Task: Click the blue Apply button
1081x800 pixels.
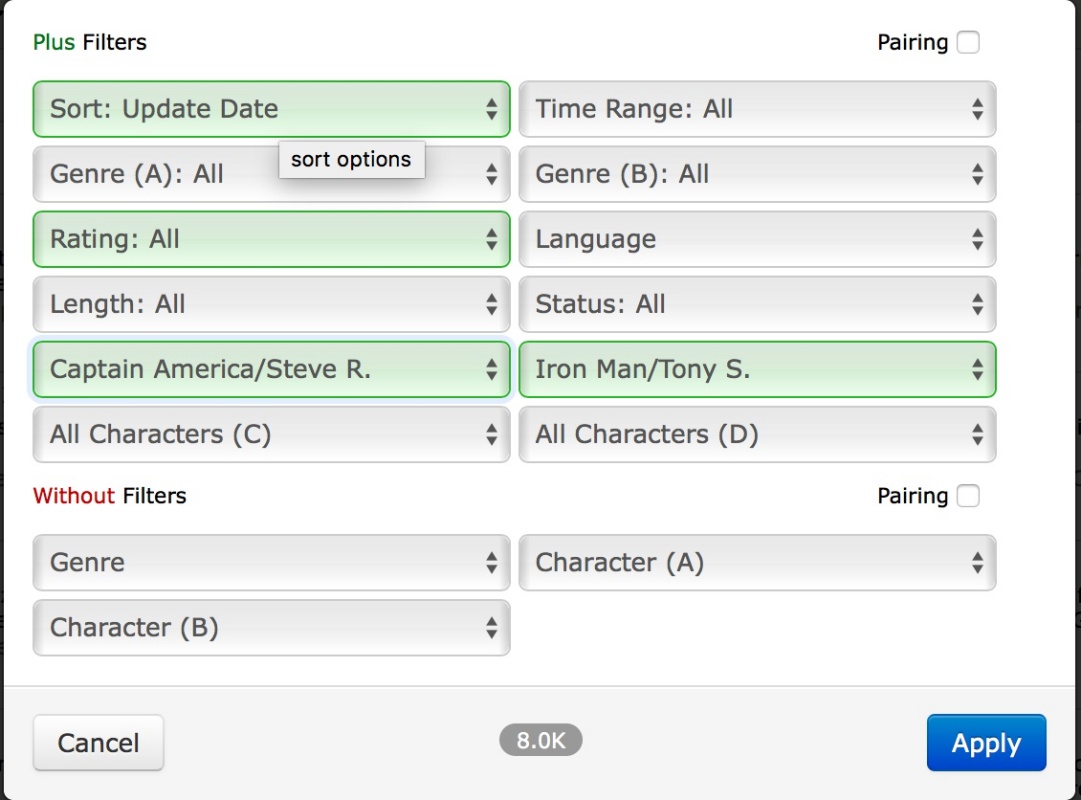Action: pyautogui.click(x=986, y=743)
